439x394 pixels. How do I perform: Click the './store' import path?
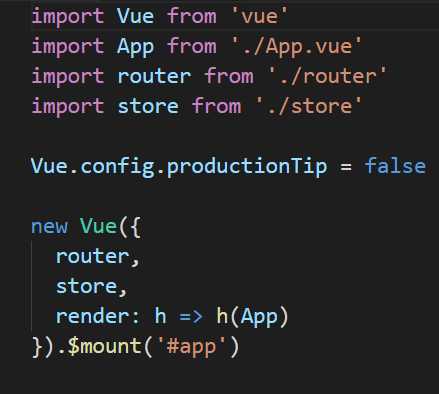pyautogui.click(x=309, y=106)
